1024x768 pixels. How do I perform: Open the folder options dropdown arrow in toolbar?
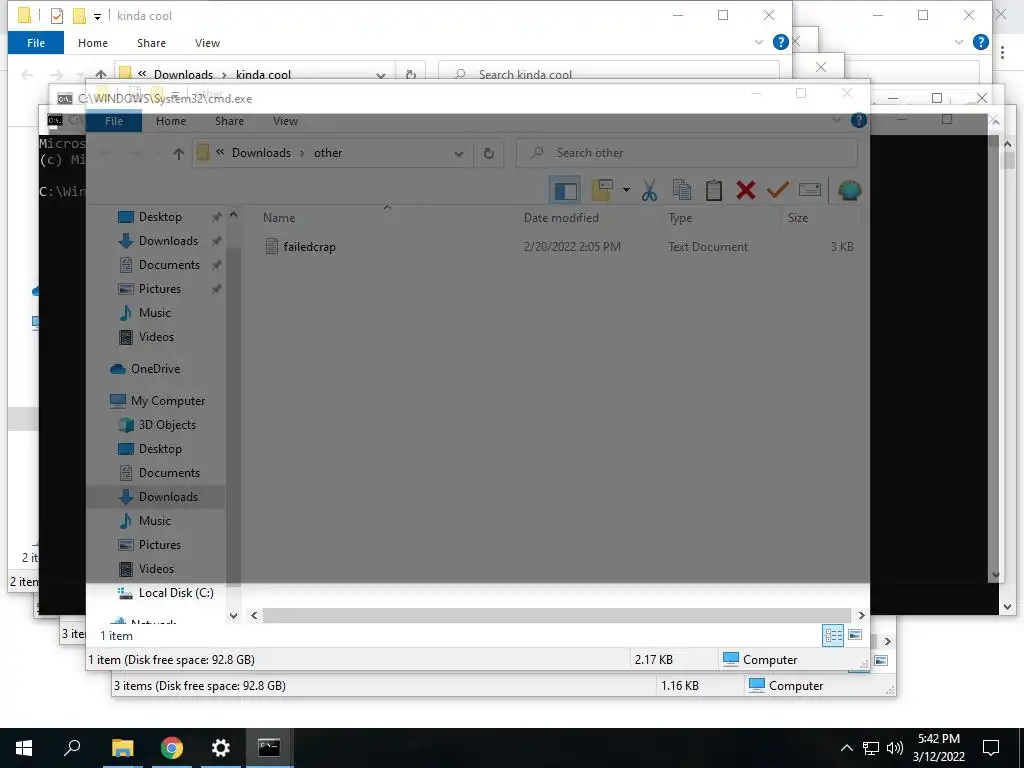pos(626,190)
